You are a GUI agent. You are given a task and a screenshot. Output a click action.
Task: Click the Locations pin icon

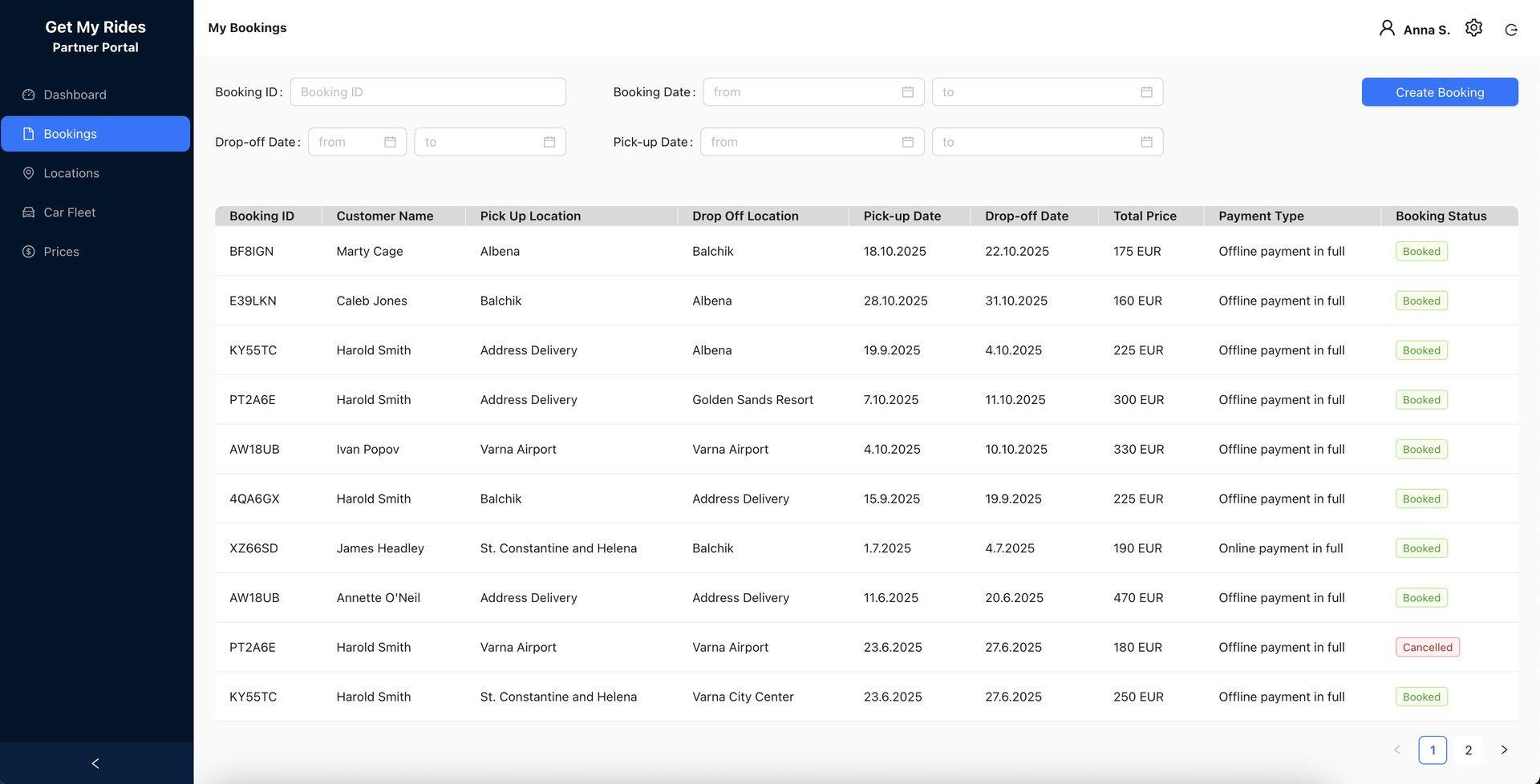click(x=29, y=173)
